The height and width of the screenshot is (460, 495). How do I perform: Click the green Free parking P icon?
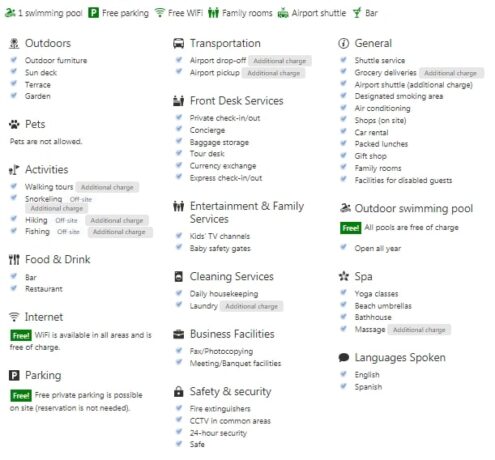pyautogui.click(x=93, y=13)
